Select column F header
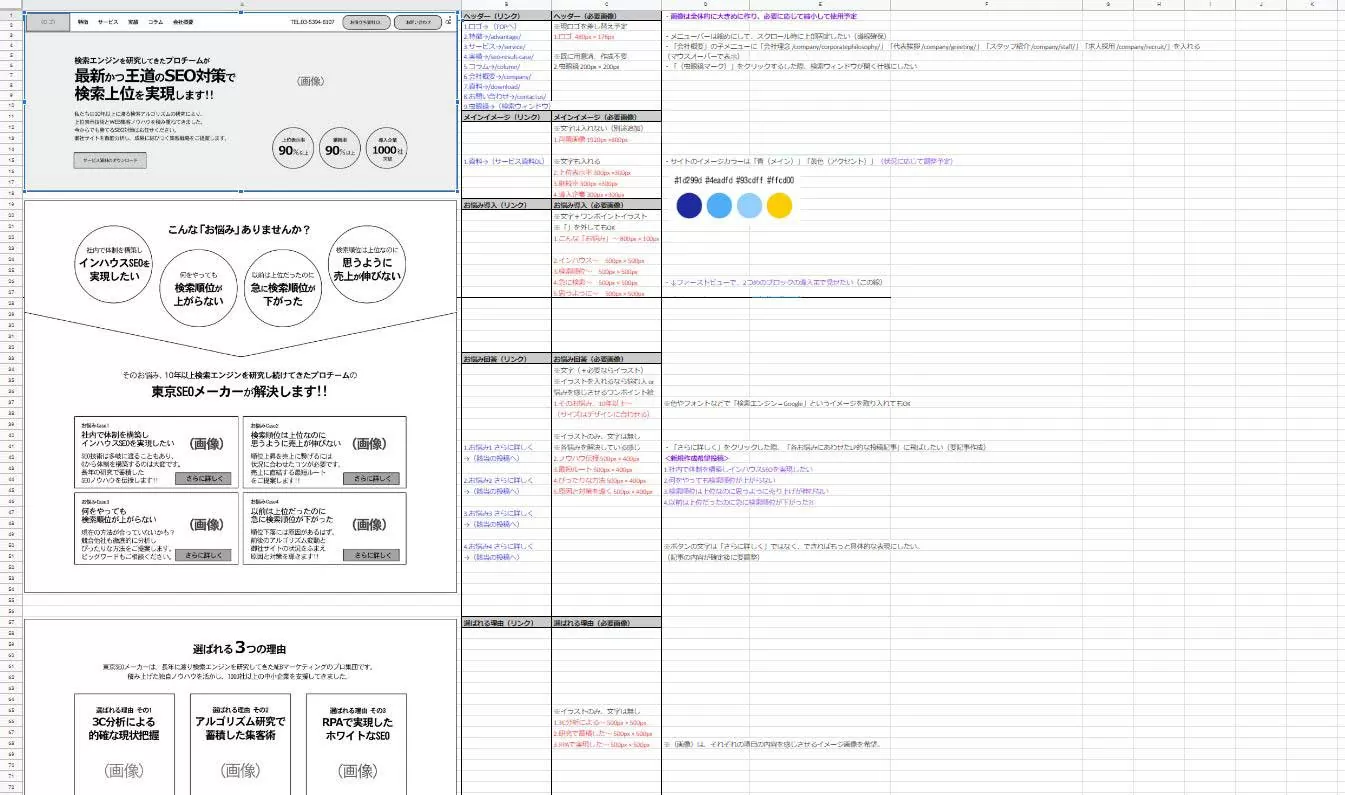The width and height of the screenshot is (1345, 795). (x=986, y=5)
